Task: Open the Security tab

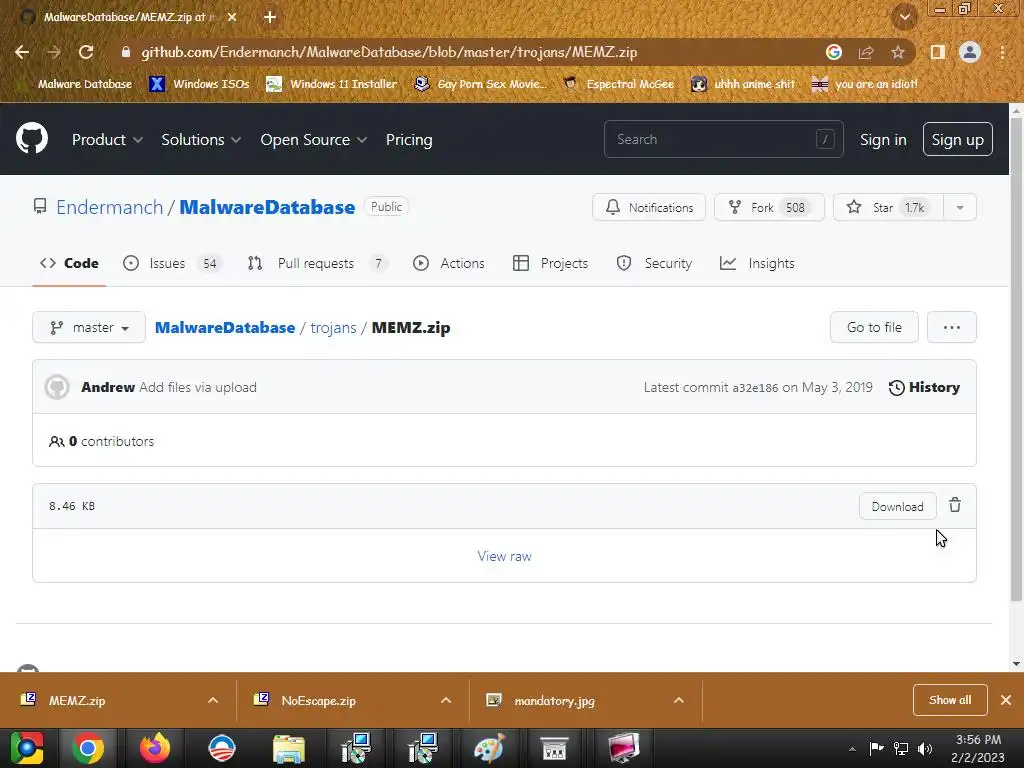Action: click(654, 263)
